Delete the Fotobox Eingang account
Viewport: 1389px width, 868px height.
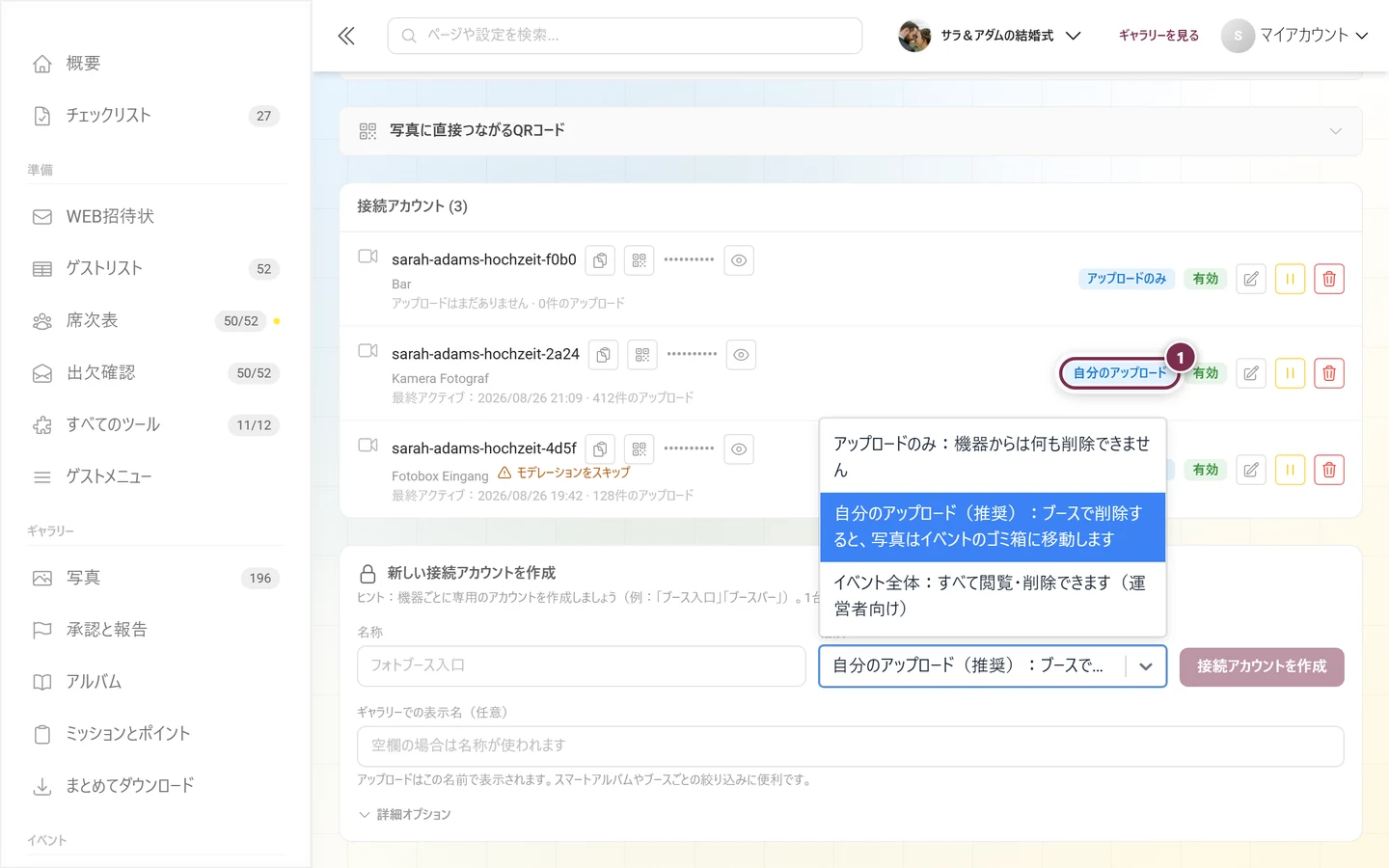(x=1329, y=470)
